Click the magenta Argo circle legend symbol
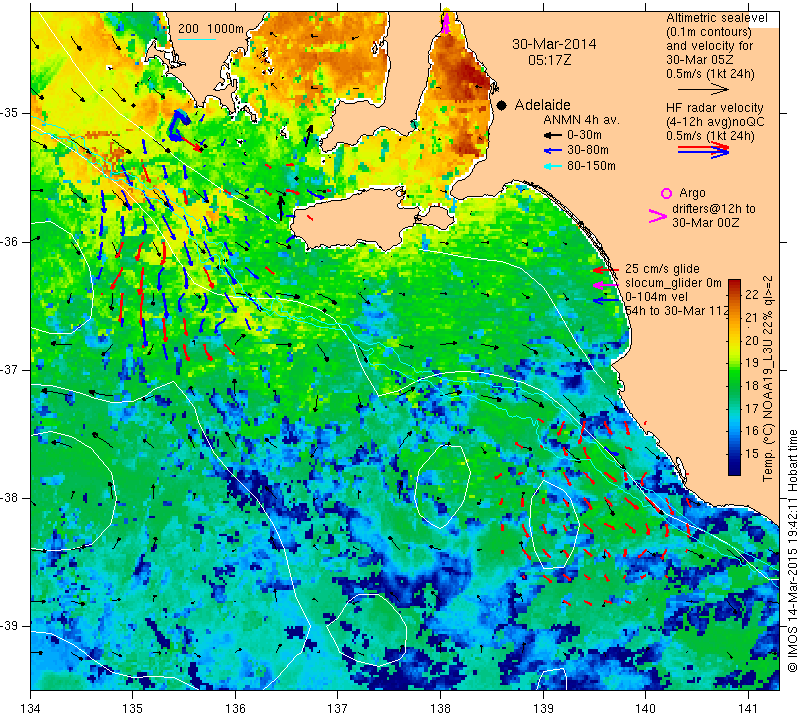 coord(666,193)
